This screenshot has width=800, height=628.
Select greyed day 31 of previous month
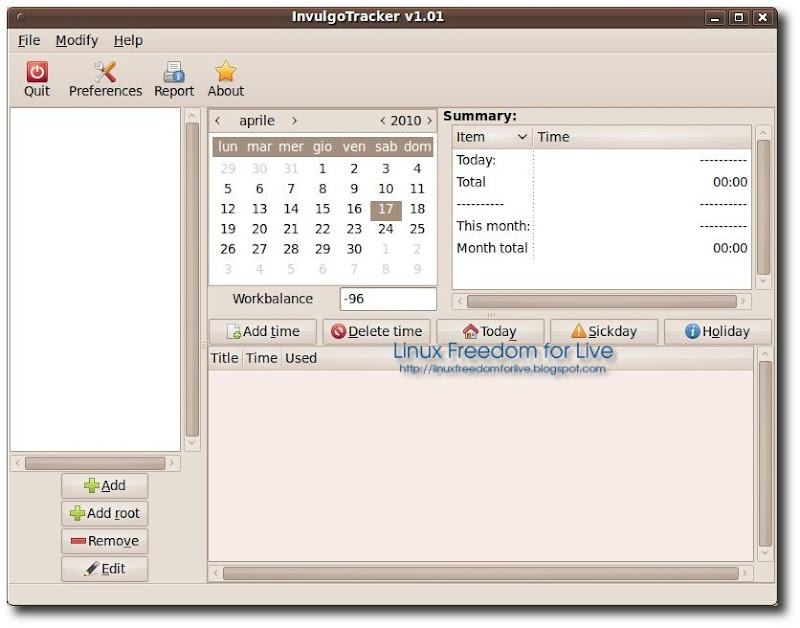point(291,169)
